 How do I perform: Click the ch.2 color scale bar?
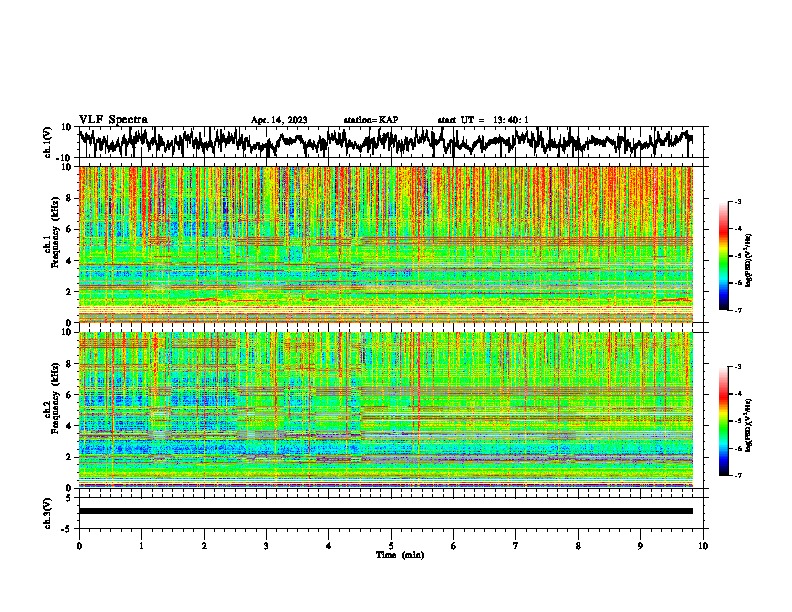coord(723,421)
